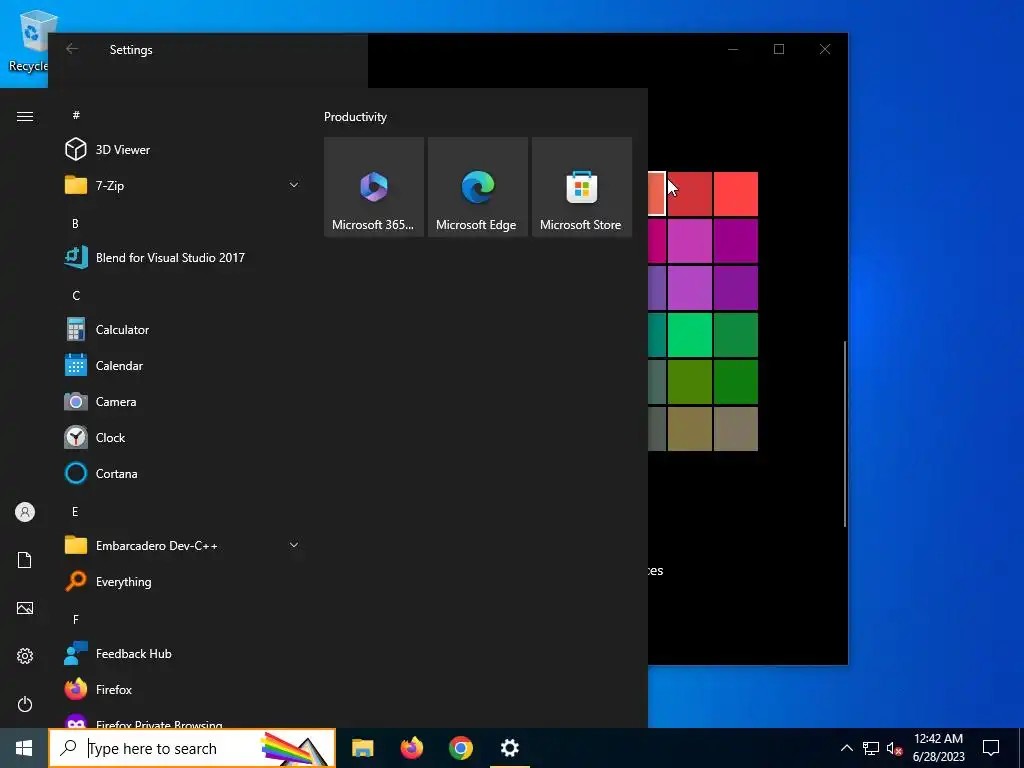Open the Recycle Bin desktop icon
Screen dimensions: 1024x768
[x=28, y=41]
